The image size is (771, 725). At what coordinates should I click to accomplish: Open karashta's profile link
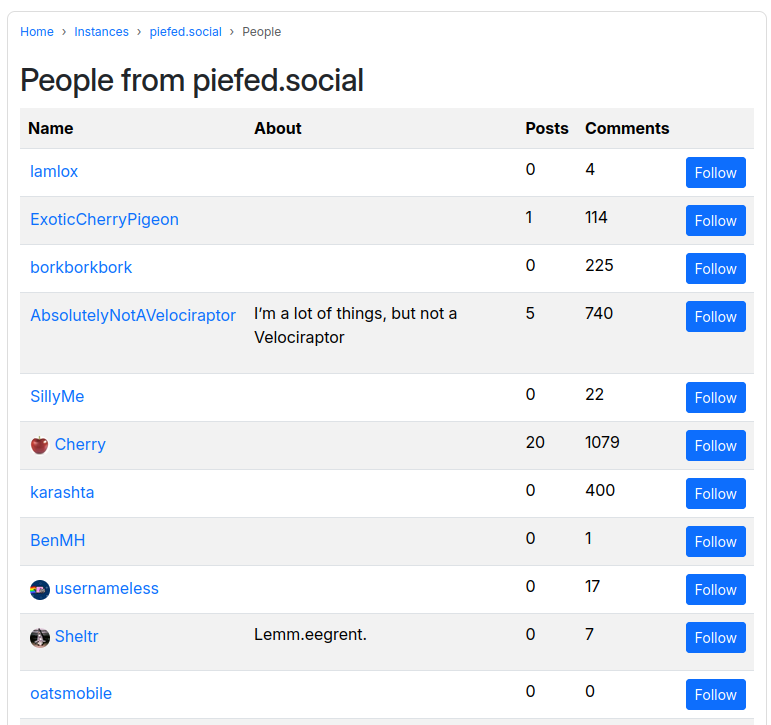point(62,492)
